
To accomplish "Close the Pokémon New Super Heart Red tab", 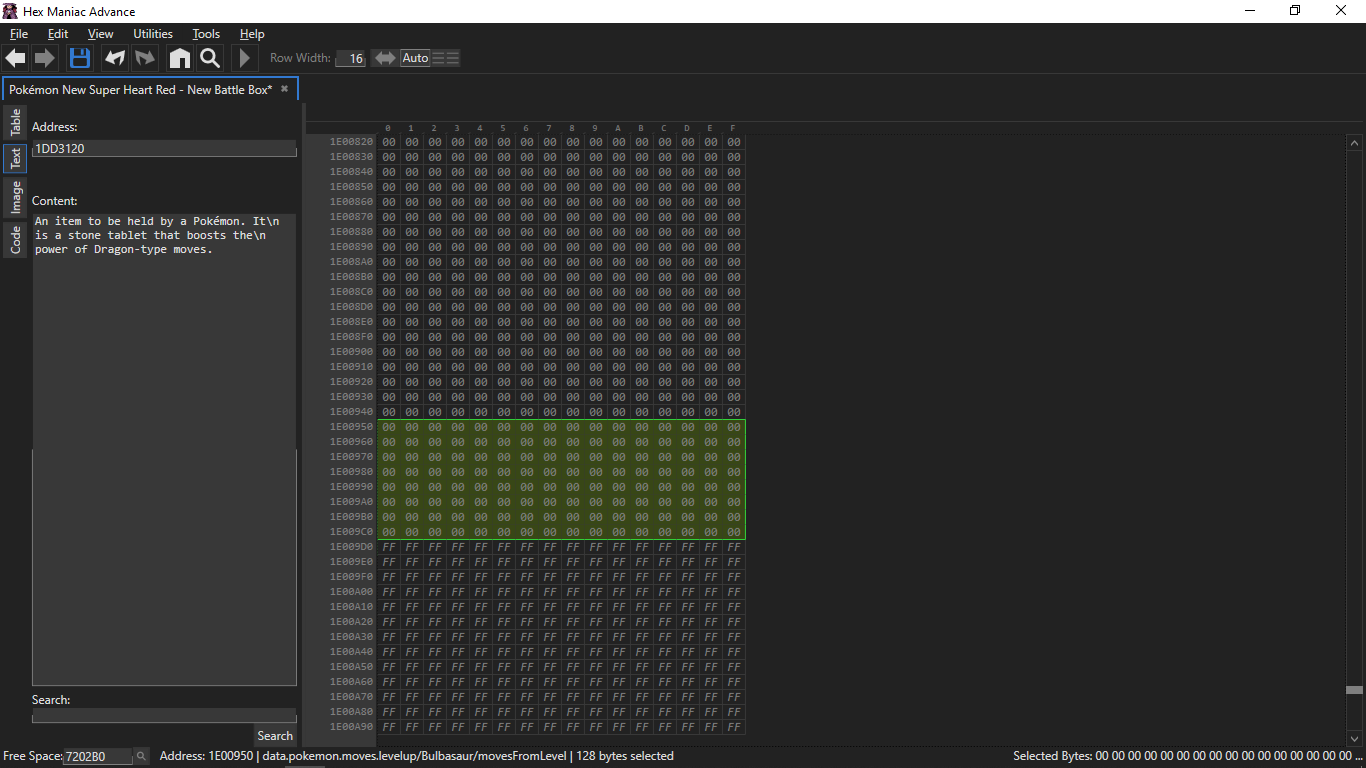I will (284, 89).
